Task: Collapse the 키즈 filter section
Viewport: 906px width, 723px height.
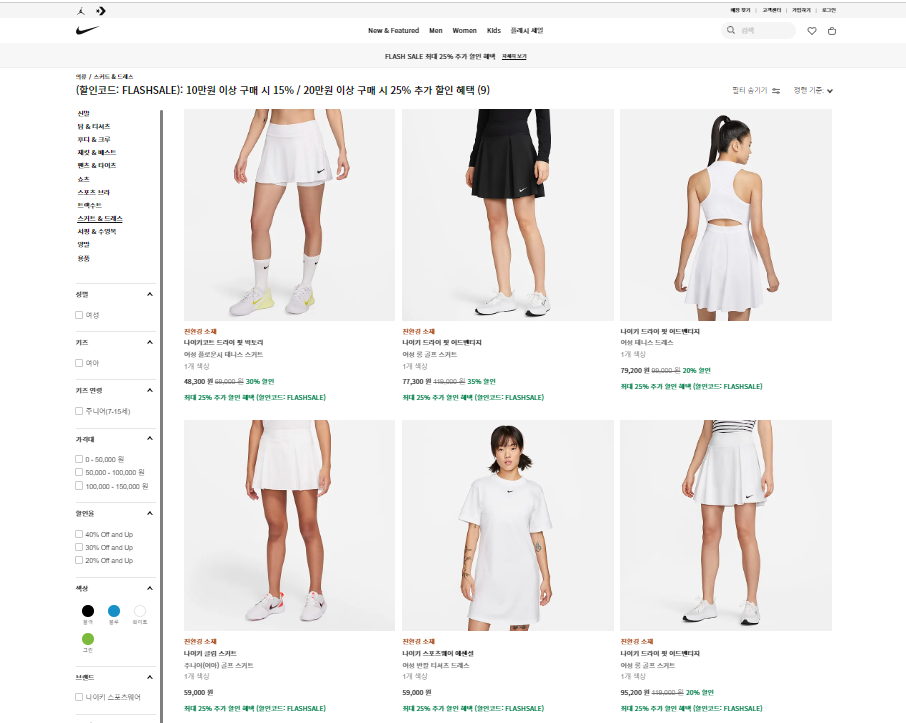Action: coord(150,342)
